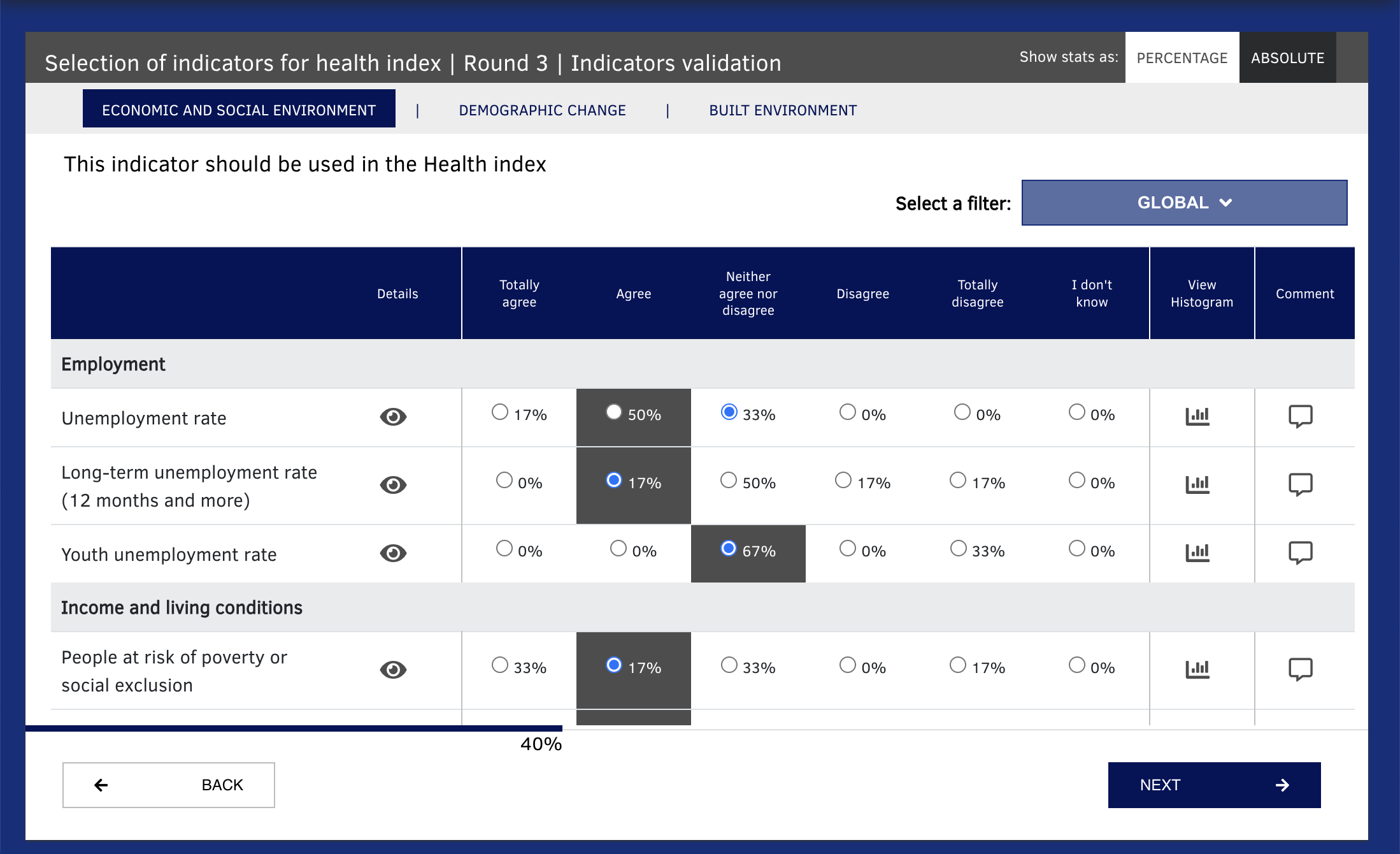The height and width of the screenshot is (854, 1400).
Task: Choose I don't know for Youth unemployment rate
Action: [x=1077, y=548]
